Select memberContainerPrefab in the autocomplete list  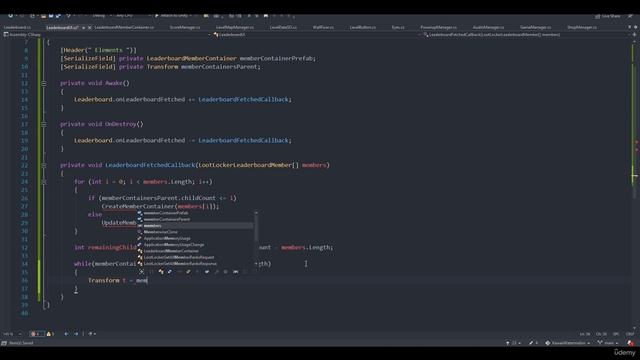click(x=195, y=213)
